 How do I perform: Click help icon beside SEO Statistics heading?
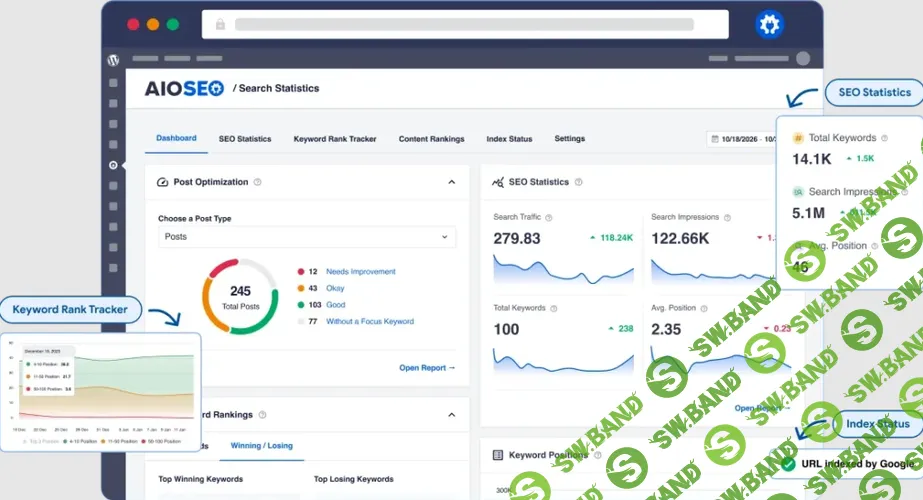tap(579, 182)
